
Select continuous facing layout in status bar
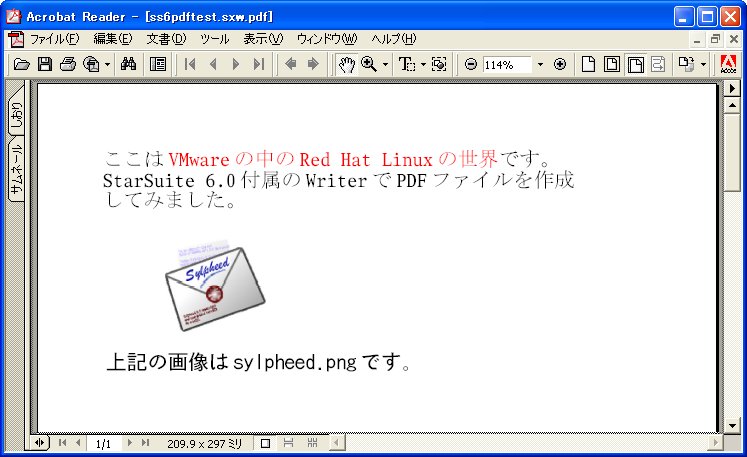point(312,443)
